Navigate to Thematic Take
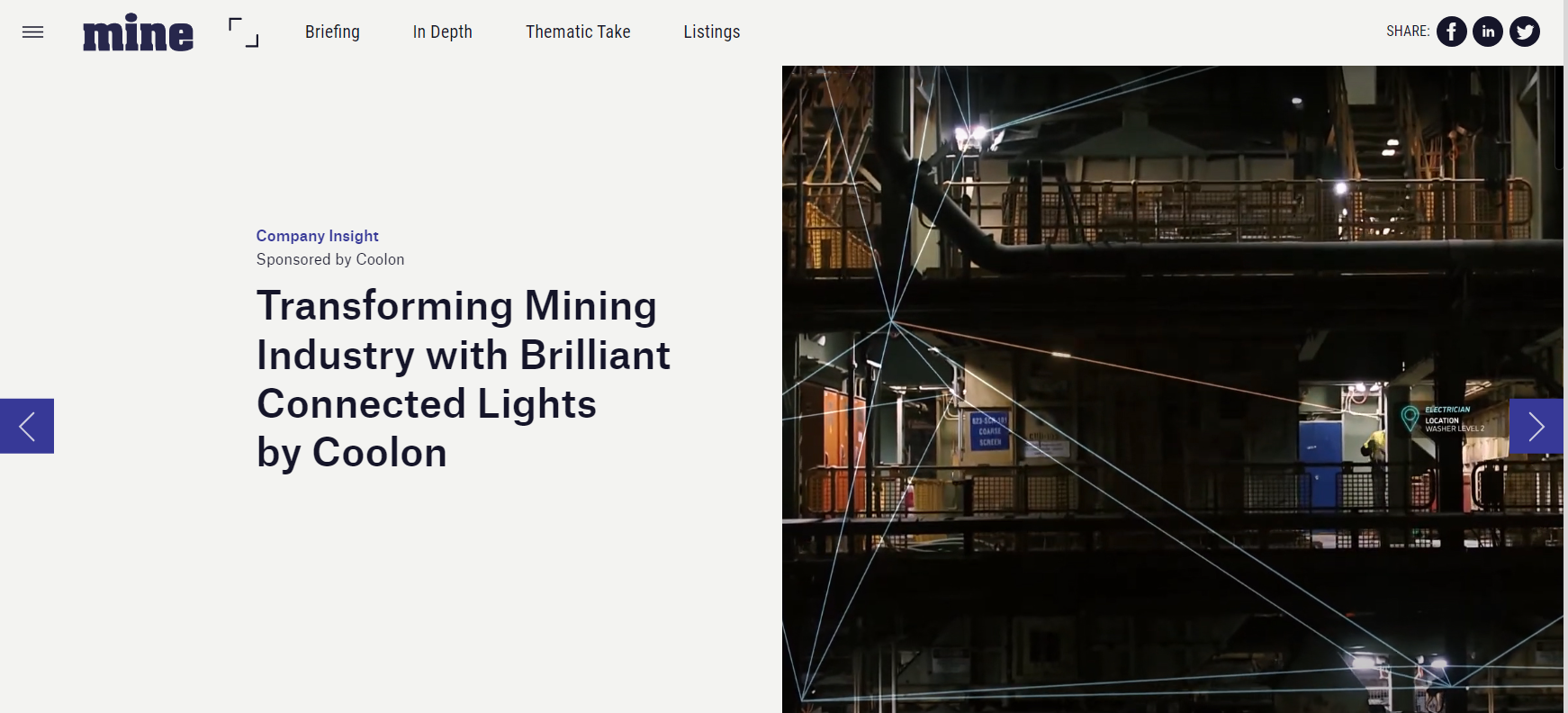Screen dimensions: 1568x713 [578, 32]
